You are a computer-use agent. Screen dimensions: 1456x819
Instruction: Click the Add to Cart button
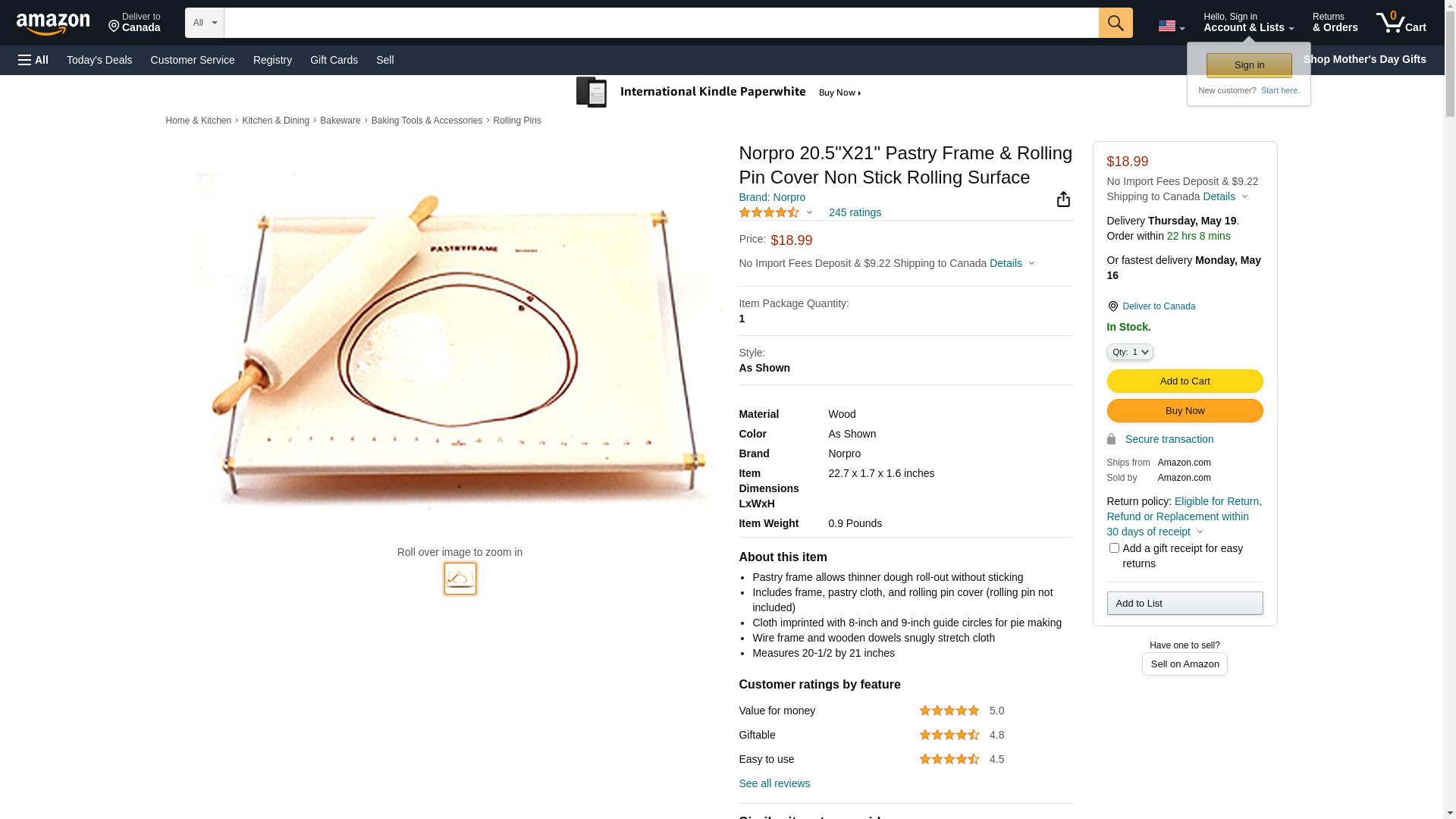(x=1184, y=381)
